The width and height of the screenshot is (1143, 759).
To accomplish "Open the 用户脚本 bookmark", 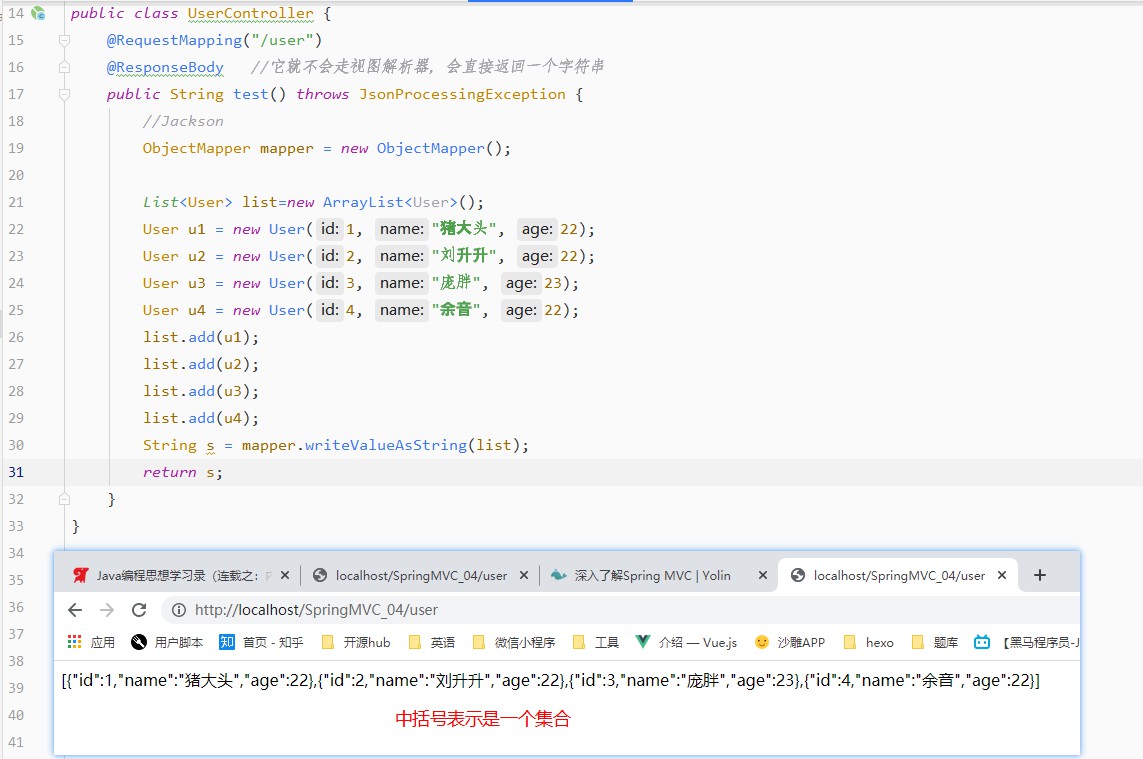I will (167, 642).
